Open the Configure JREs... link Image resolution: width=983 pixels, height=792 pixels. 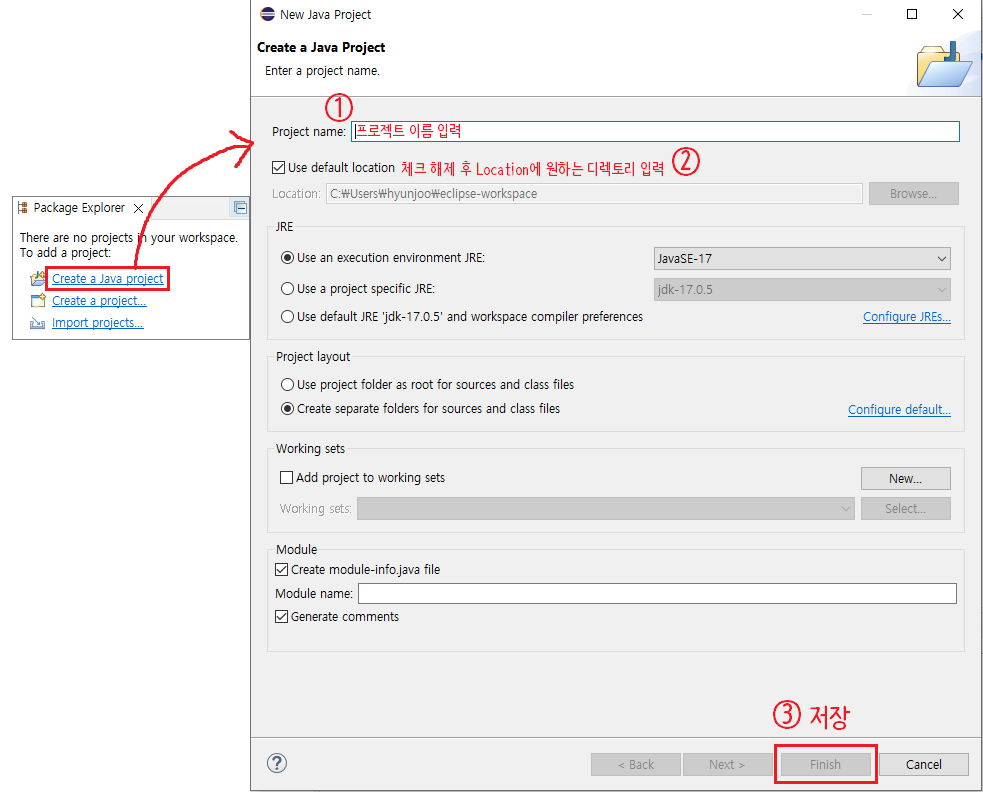point(907,317)
